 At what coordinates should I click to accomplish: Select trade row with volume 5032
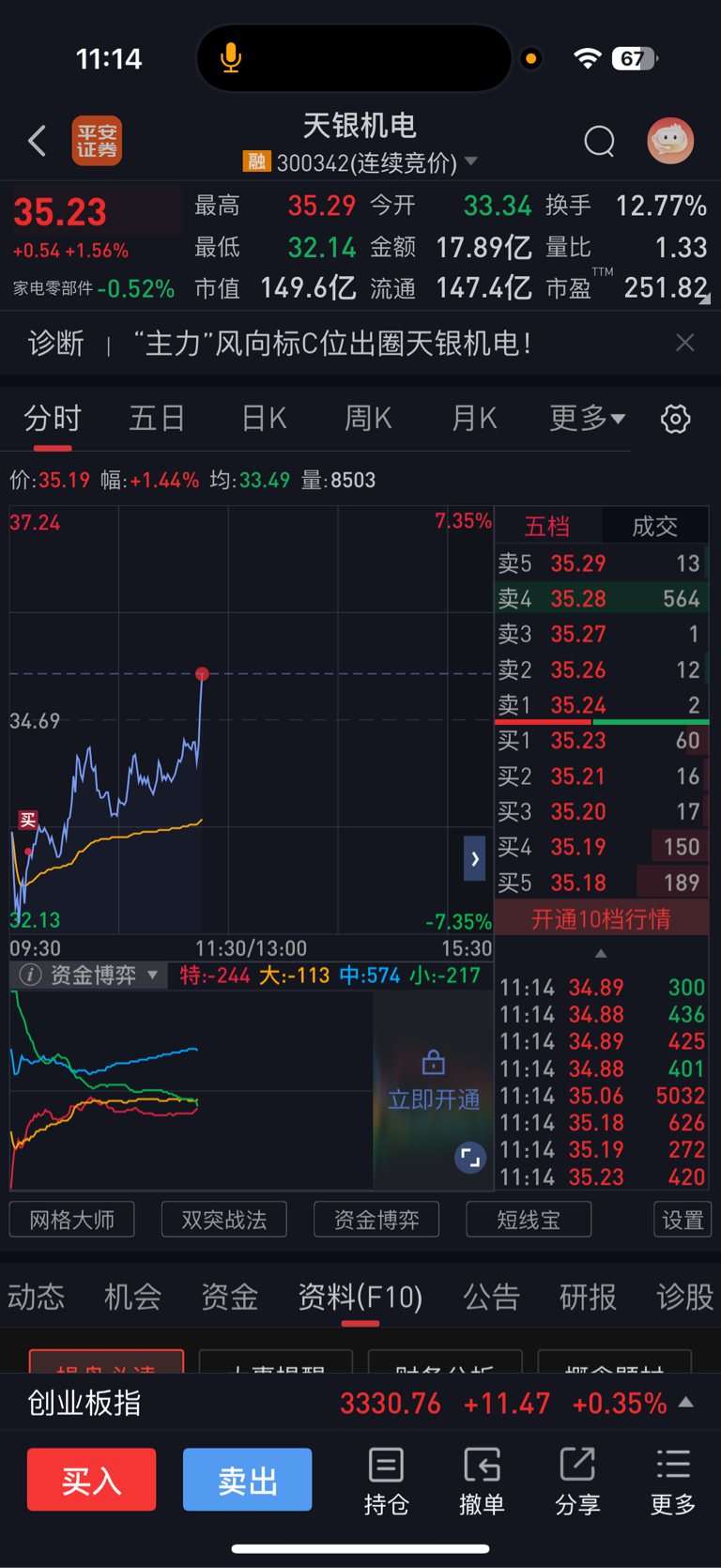(601, 1096)
